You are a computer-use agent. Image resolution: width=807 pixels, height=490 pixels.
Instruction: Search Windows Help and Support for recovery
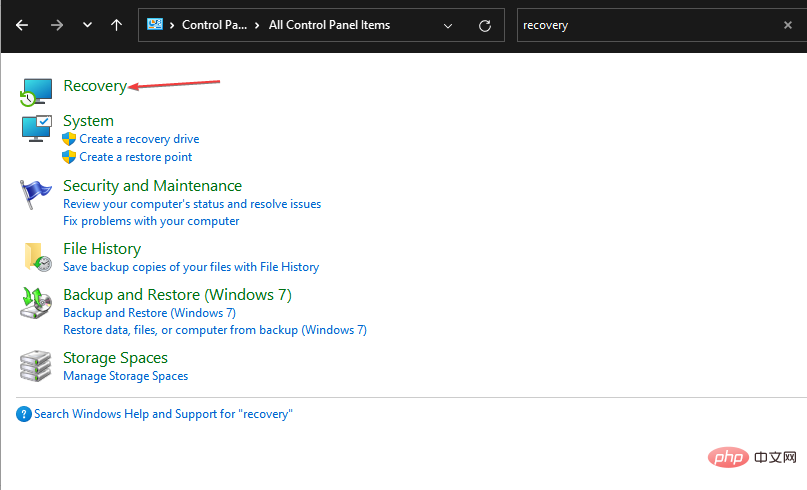[163, 414]
